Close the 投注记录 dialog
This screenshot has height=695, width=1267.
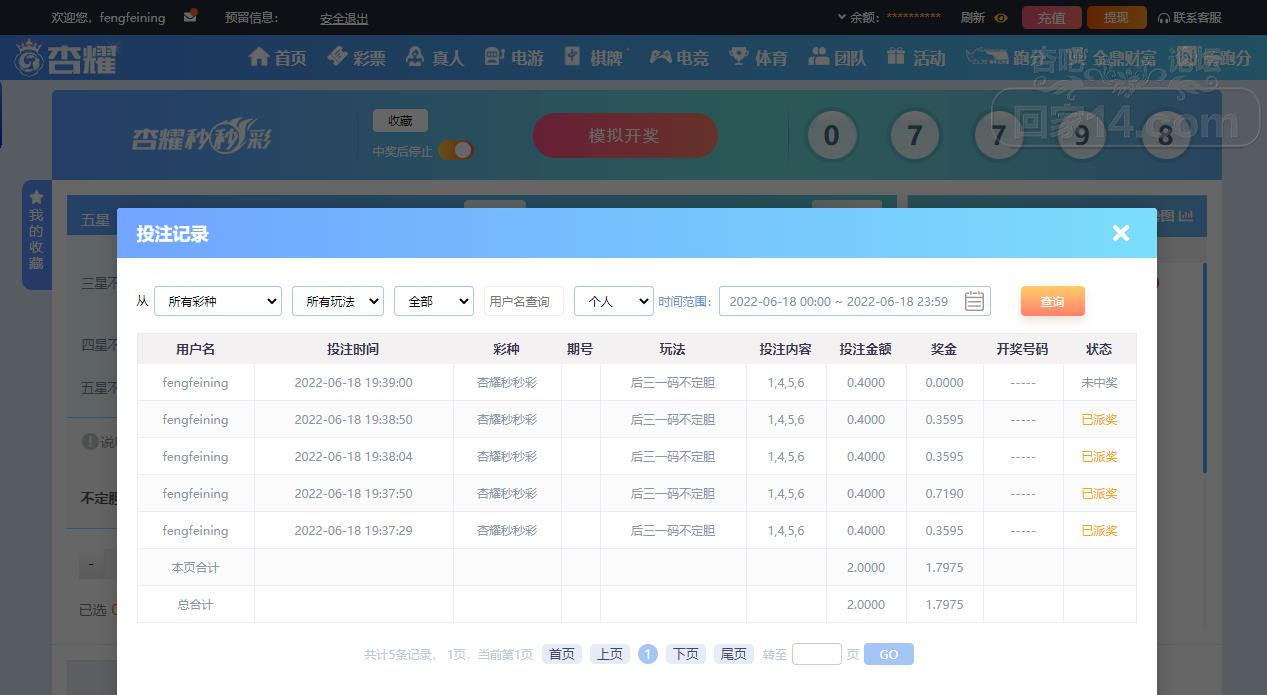(x=1120, y=233)
